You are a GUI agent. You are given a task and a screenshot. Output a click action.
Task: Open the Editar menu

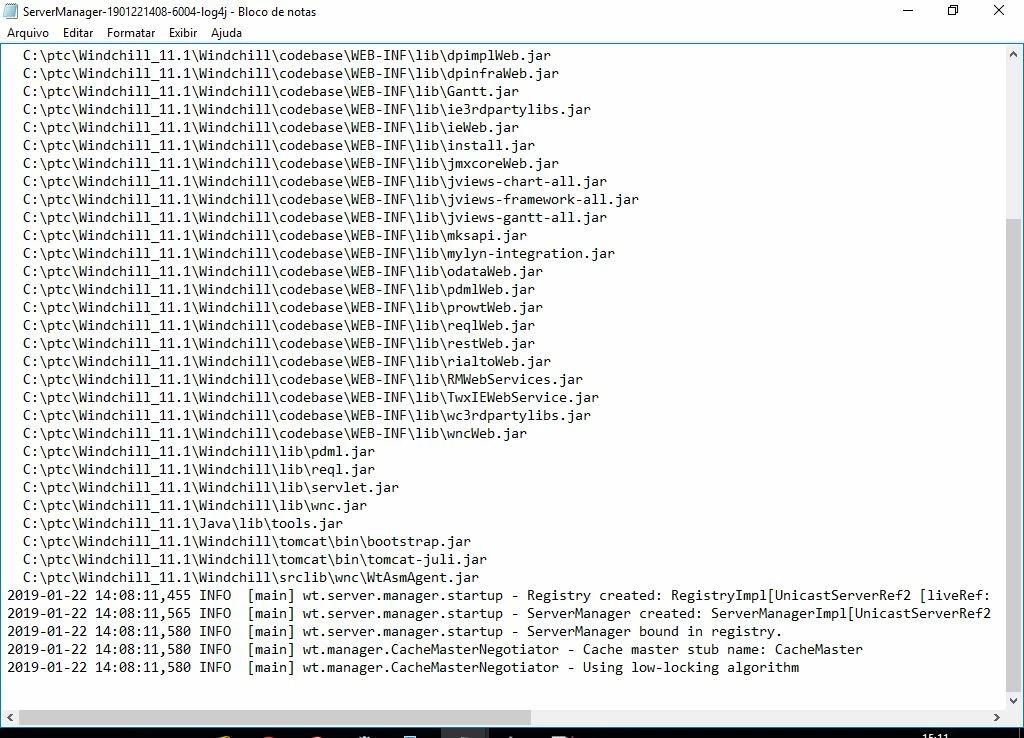pyautogui.click(x=78, y=33)
